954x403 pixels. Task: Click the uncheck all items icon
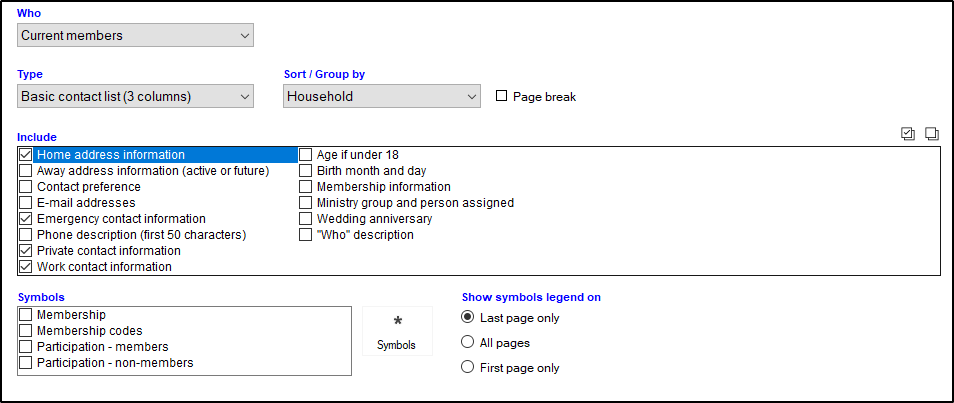click(x=932, y=134)
